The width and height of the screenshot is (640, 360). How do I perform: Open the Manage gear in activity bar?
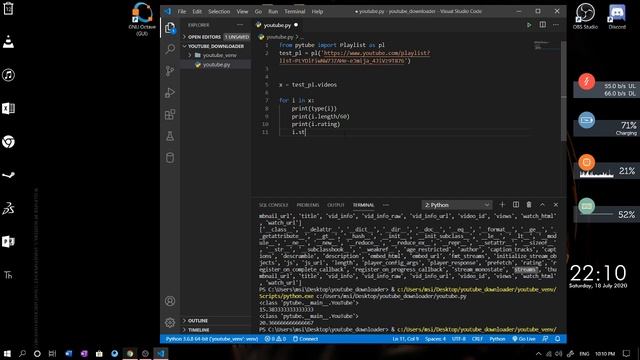[x=170, y=323]
